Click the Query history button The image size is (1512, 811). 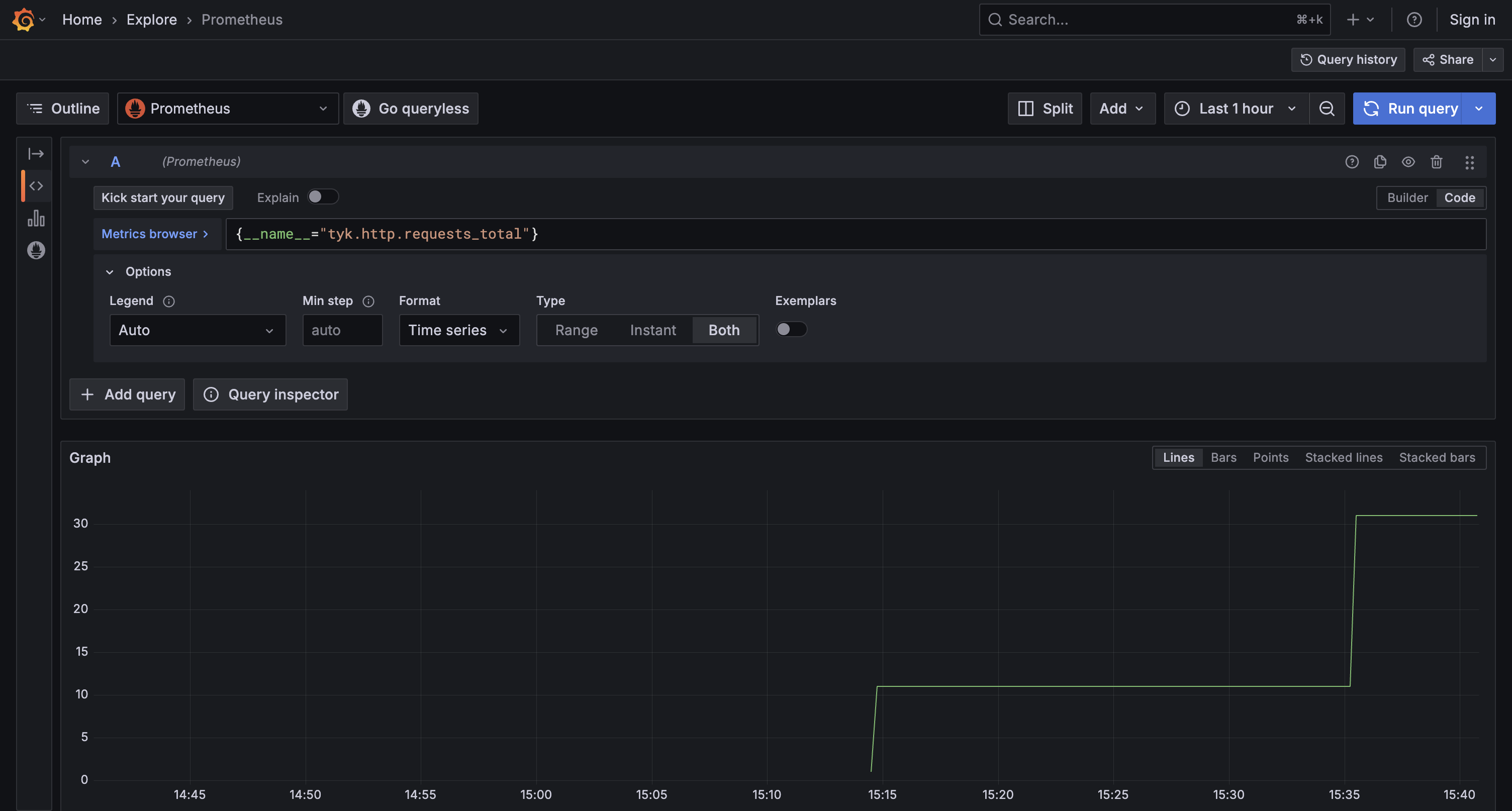pos(1348,59)
